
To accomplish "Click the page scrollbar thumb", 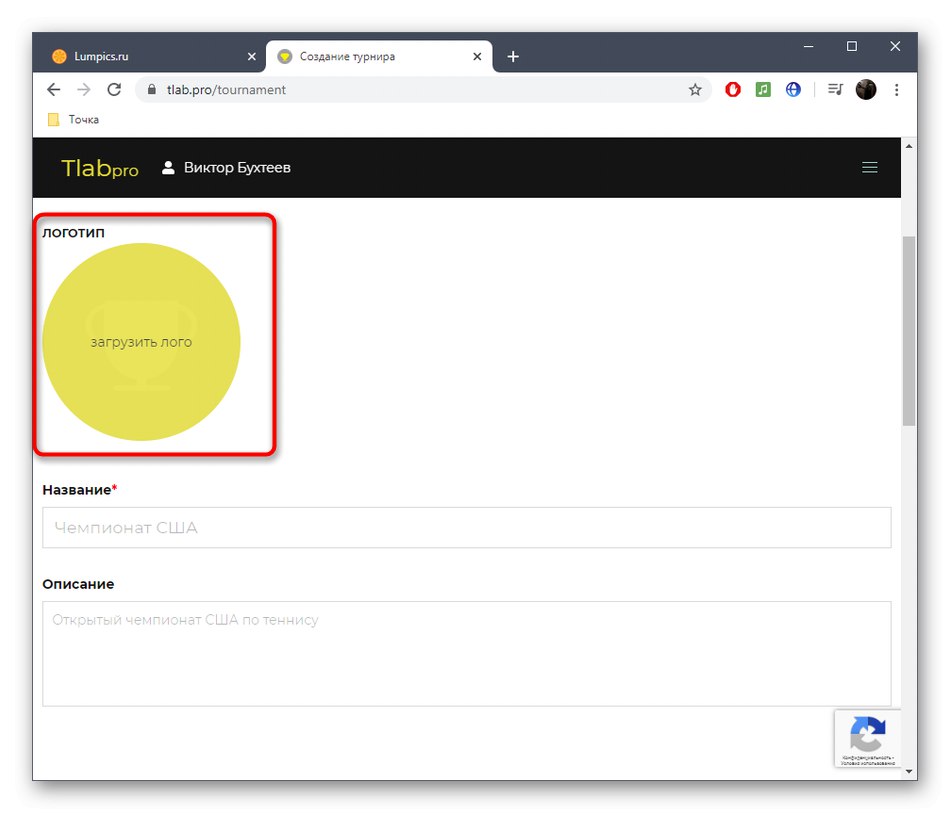I will point(909,331).
